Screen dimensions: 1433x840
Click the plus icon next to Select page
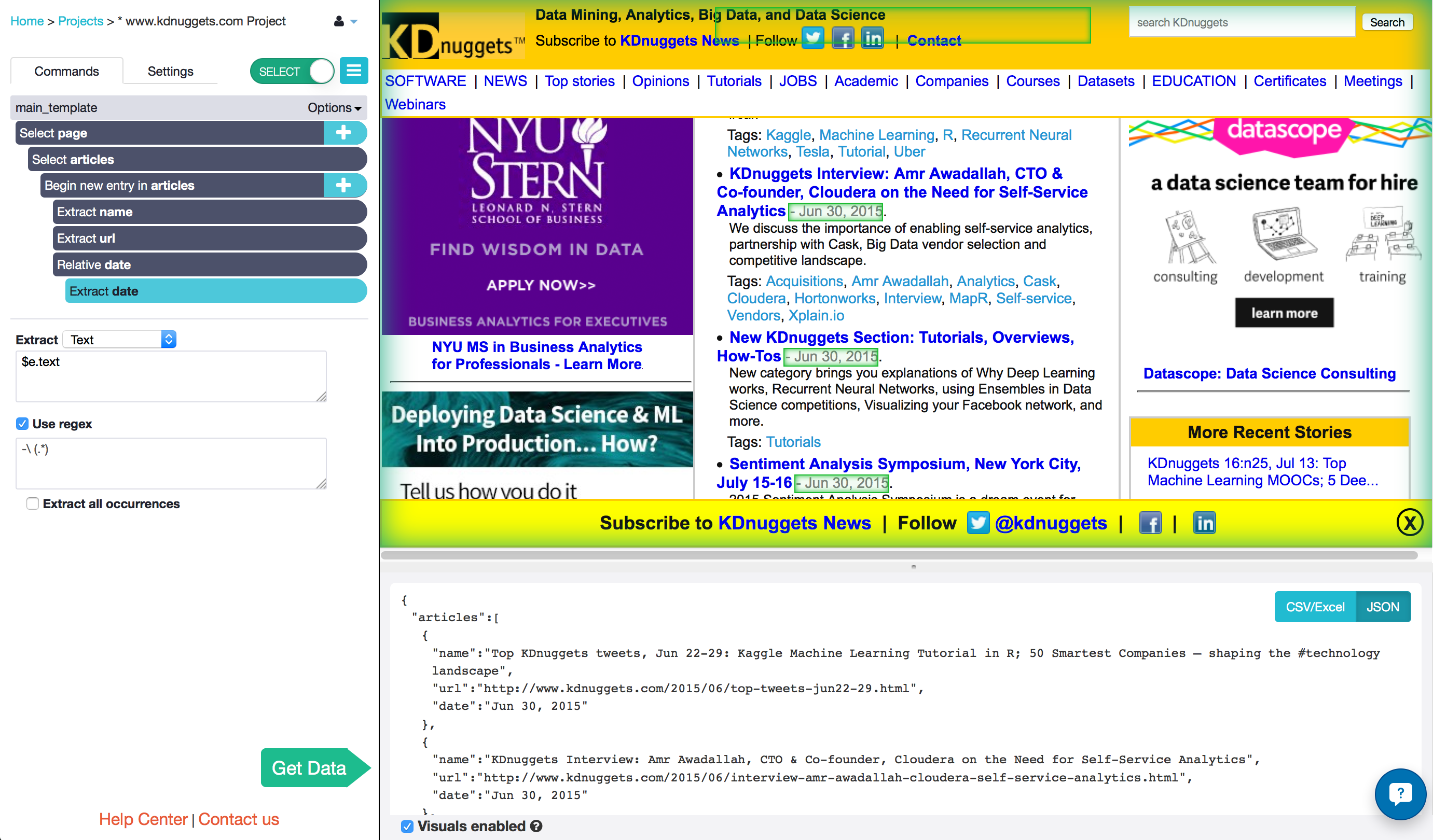[x=343, y=132]
